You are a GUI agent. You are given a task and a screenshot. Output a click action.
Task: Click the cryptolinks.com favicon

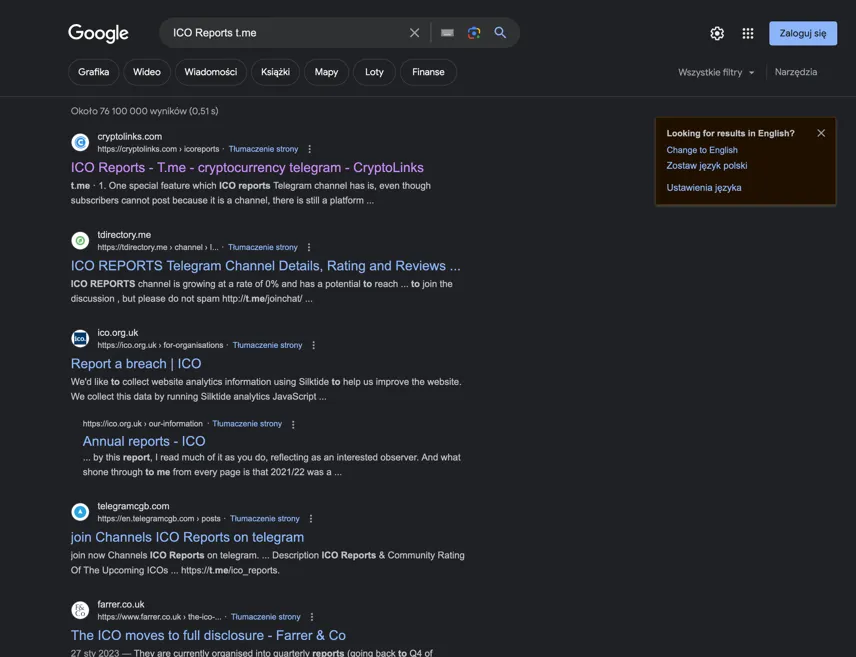(x=80, y=143)
